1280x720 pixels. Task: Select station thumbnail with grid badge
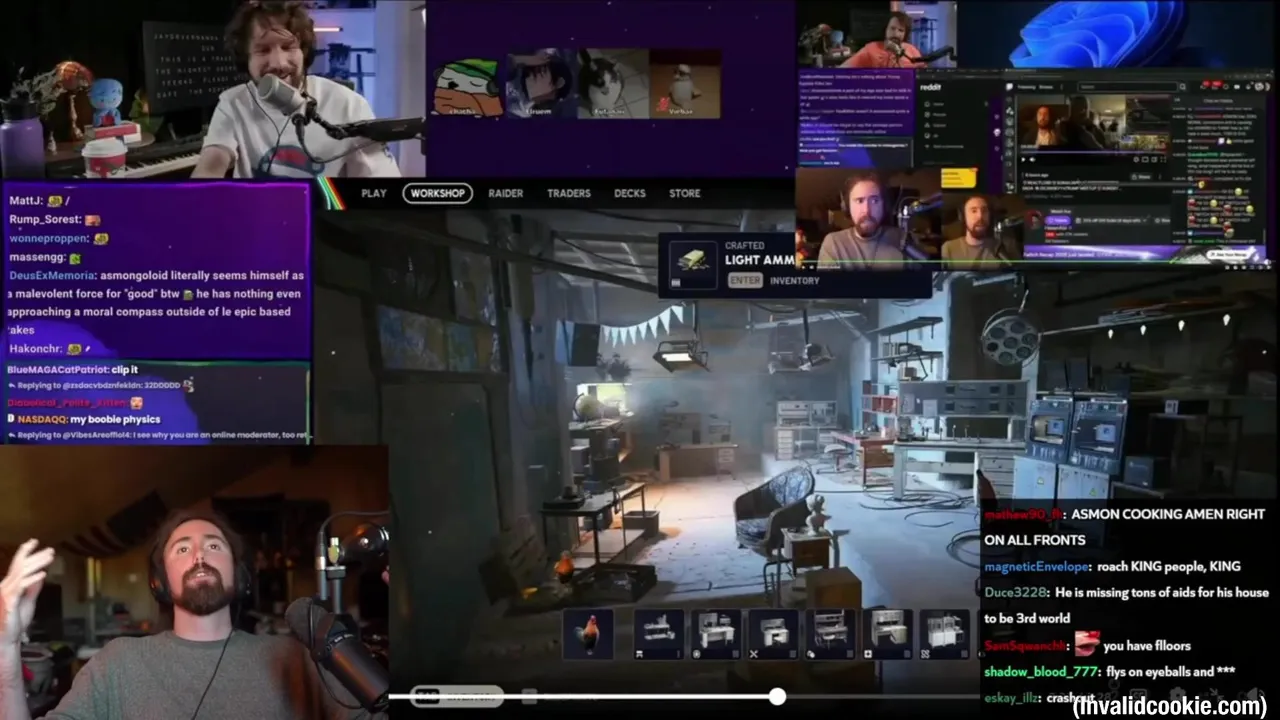pos(945,634)
